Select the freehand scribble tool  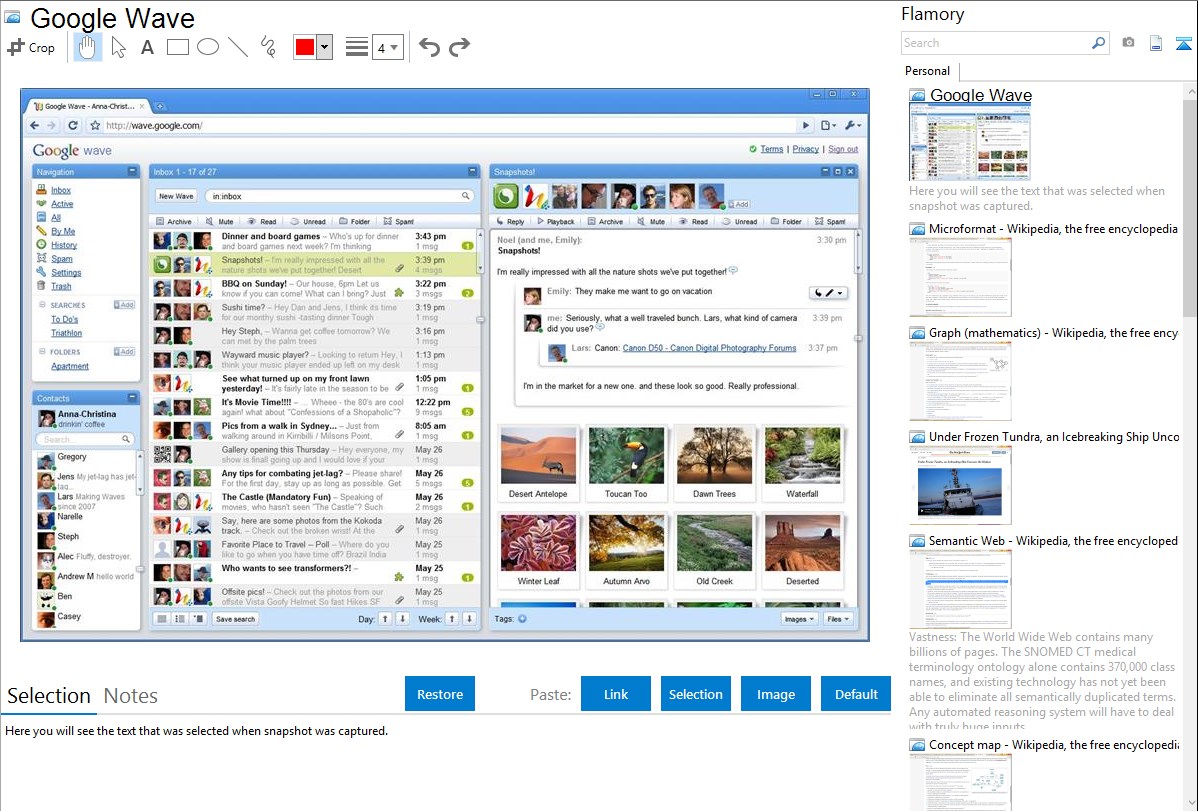[268, 47]
